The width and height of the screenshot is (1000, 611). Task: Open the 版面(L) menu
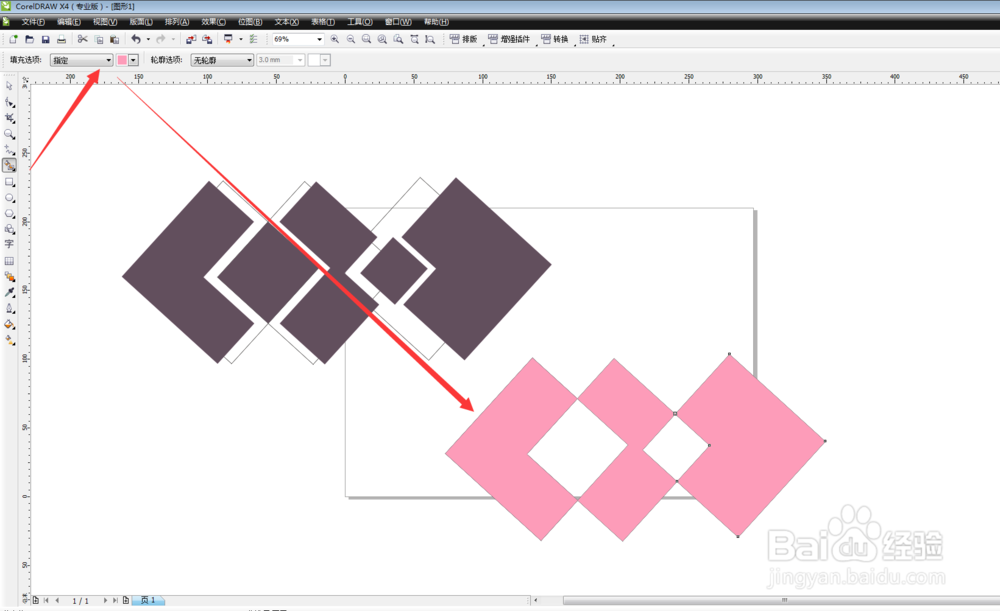click(x=141, y=22)
